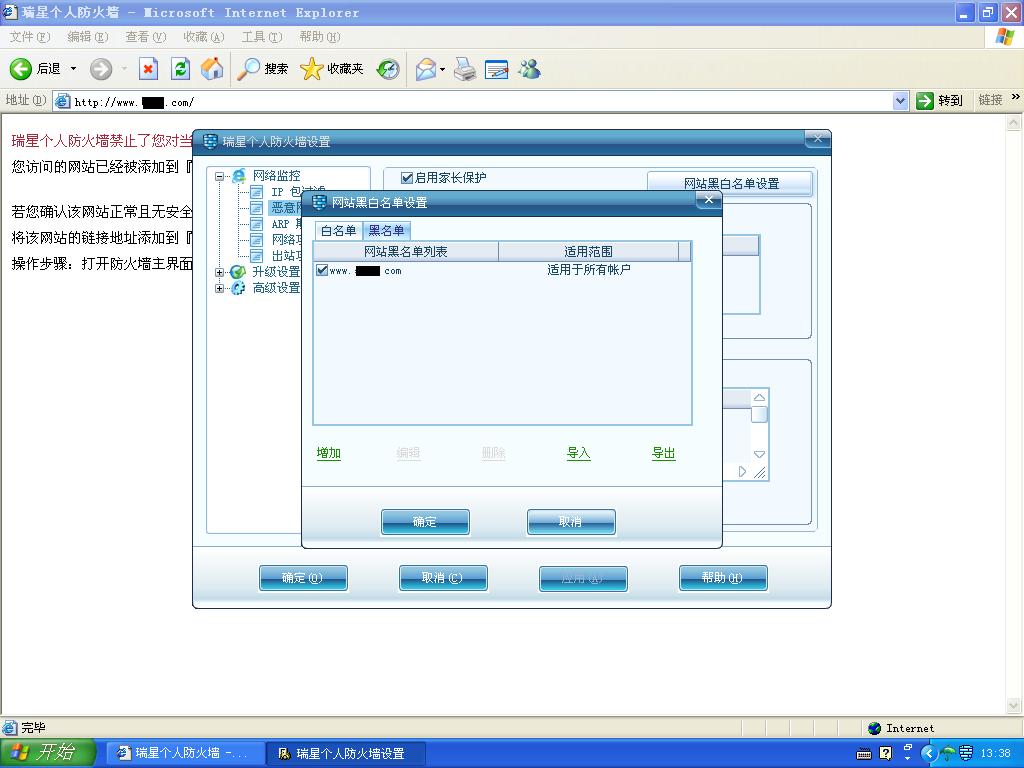Select the 升级设置 tree item
This screenshot has width=1024, height=768.
(276, 272)
